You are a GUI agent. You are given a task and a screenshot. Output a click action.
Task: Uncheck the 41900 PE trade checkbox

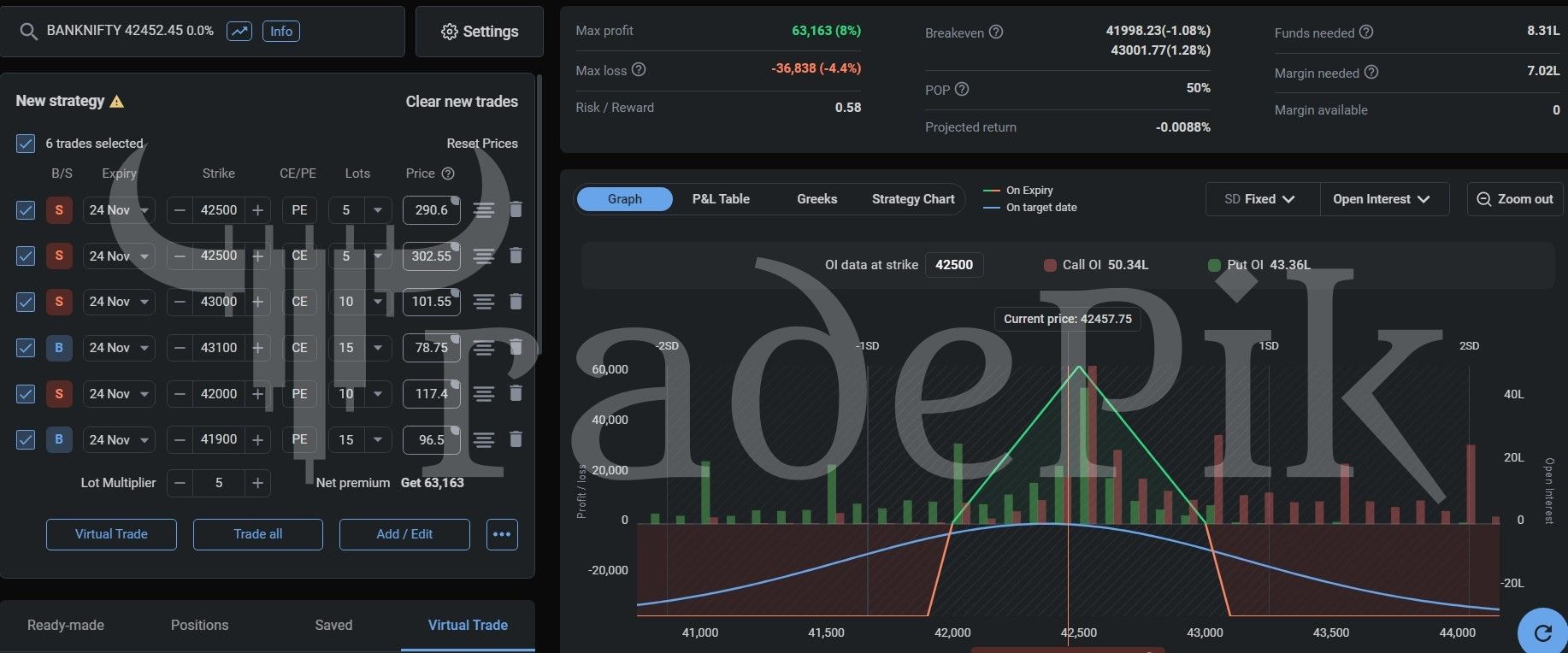click(x=26, y=439)
